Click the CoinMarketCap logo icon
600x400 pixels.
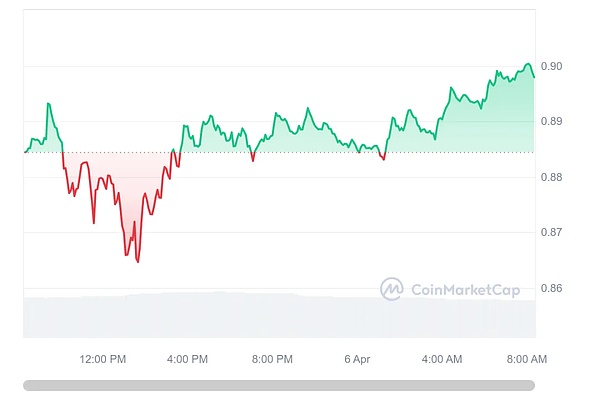click(x=392, y=289)
